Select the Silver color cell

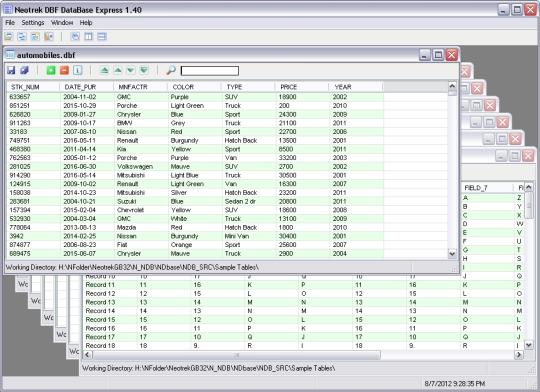195,193
